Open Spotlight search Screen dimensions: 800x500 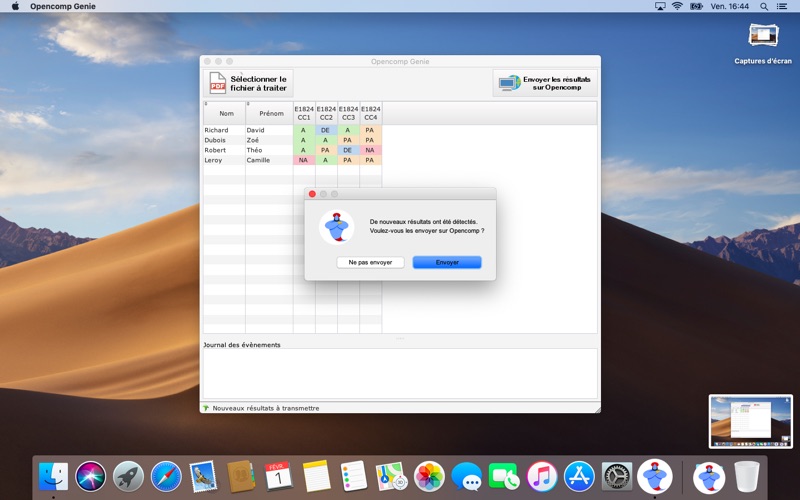point(764,6)
